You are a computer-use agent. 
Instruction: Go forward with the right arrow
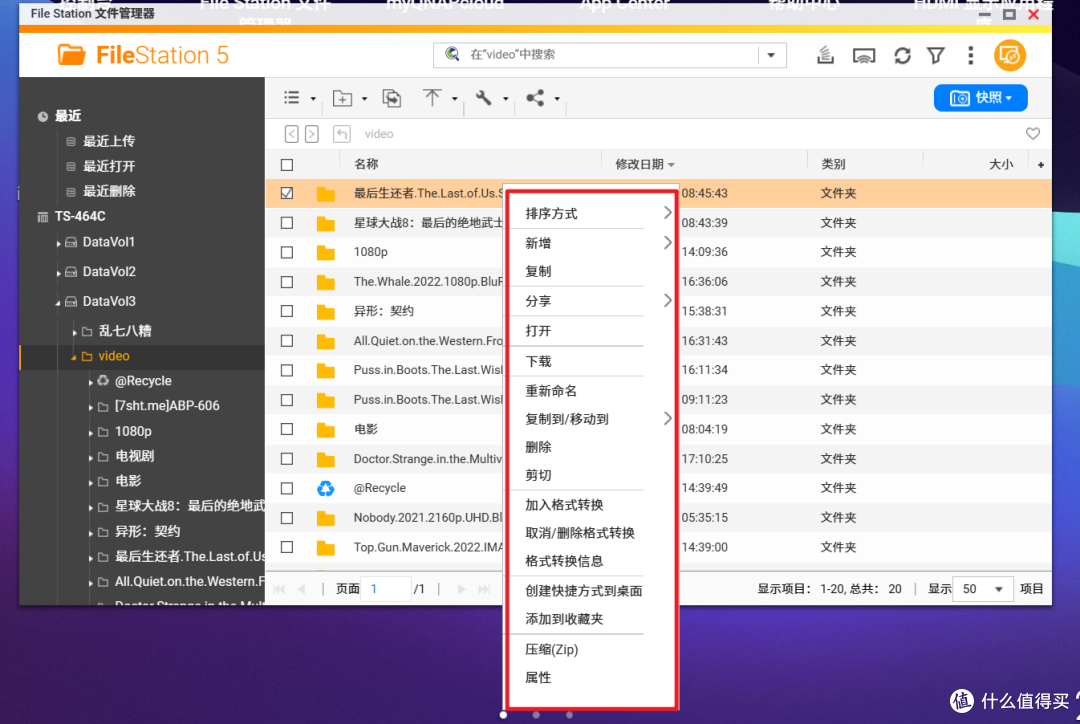pos(311,134)
